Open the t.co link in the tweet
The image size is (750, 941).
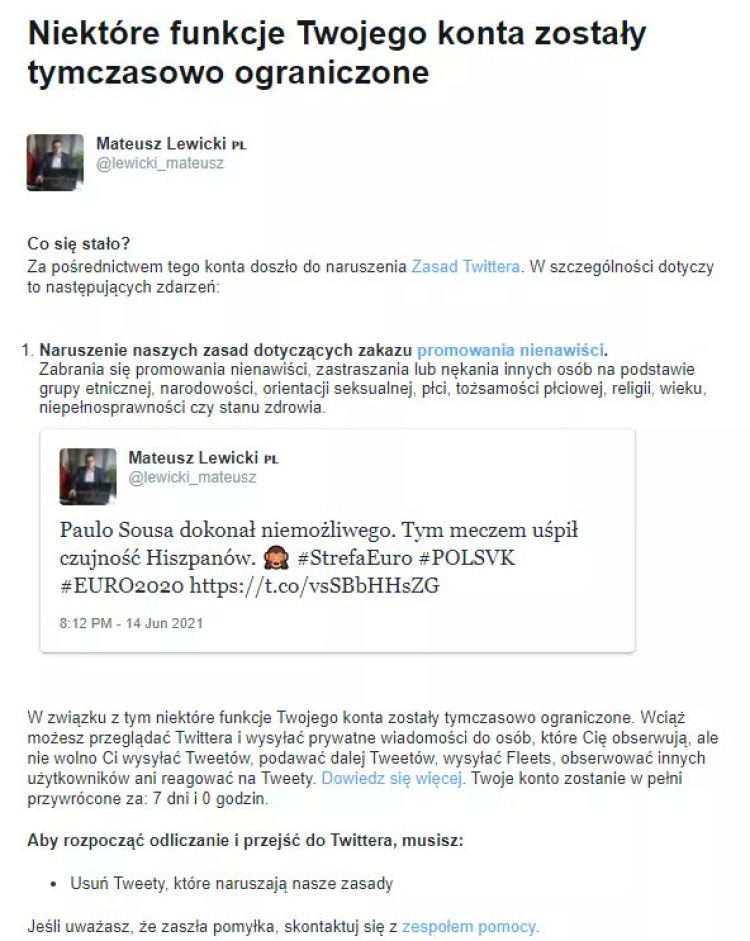click(x=314, y=585)
